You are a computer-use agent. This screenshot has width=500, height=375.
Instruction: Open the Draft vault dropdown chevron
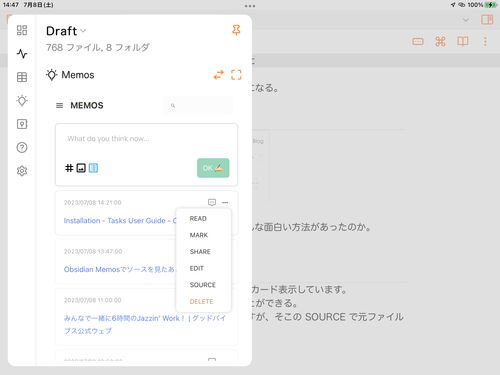click(x=83, y=31)
